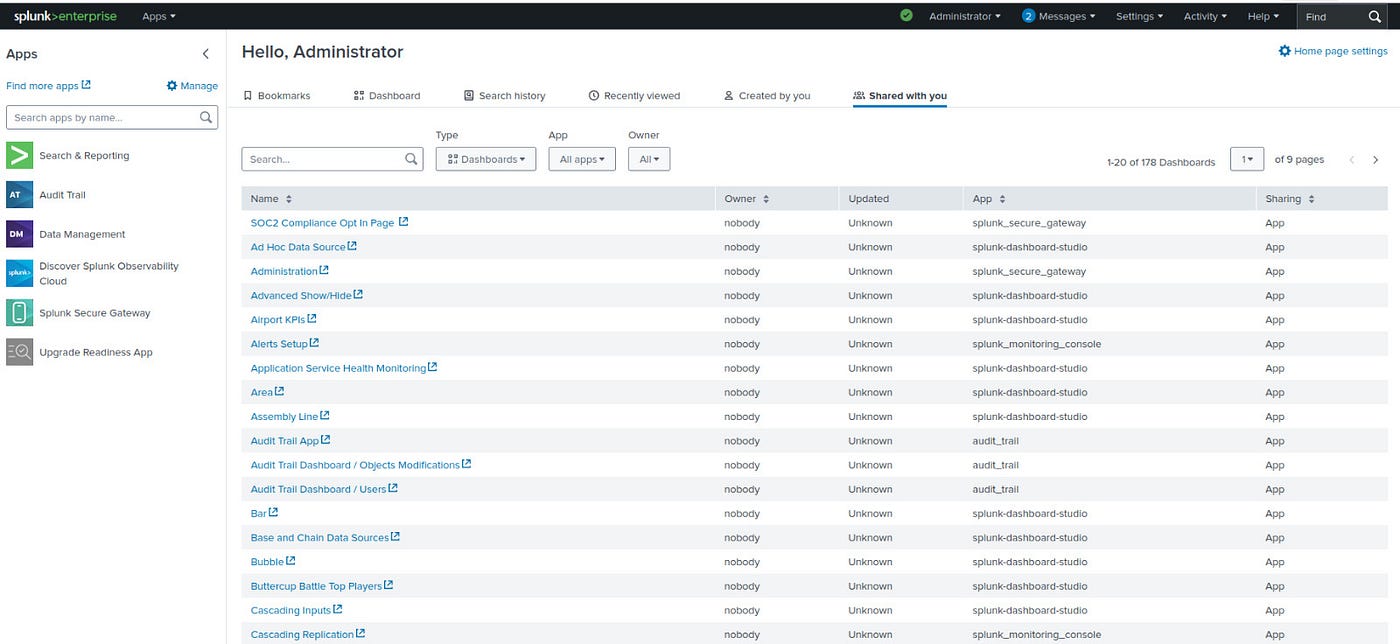Click the Splunk enterprise logo
The height and width of the screenshot is (644, 1400).
65,16
